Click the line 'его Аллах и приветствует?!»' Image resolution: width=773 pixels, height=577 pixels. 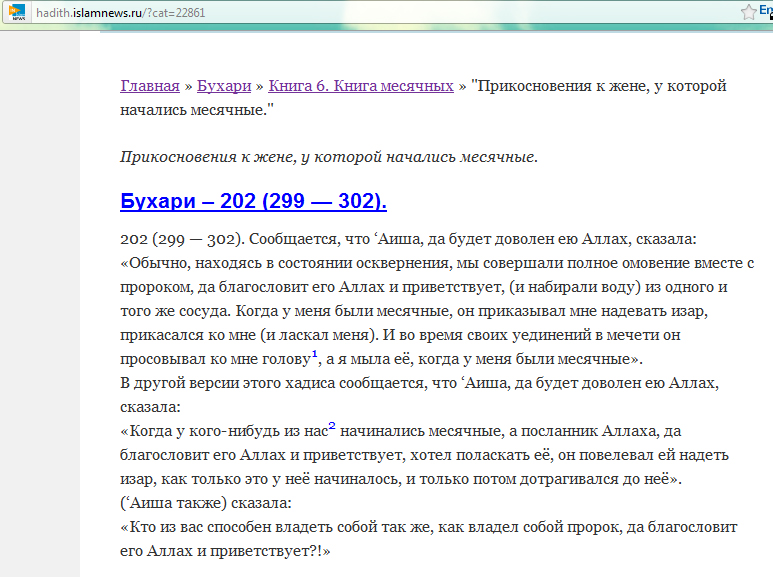pos(225,551)
